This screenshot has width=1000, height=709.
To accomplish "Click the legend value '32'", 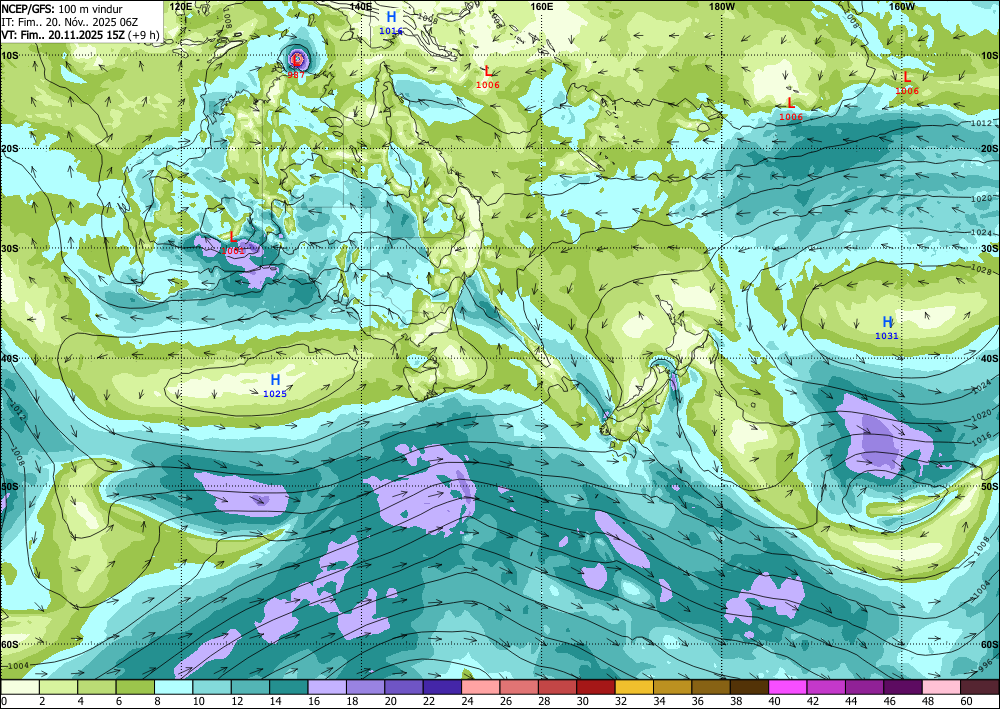I will [620, 702].
